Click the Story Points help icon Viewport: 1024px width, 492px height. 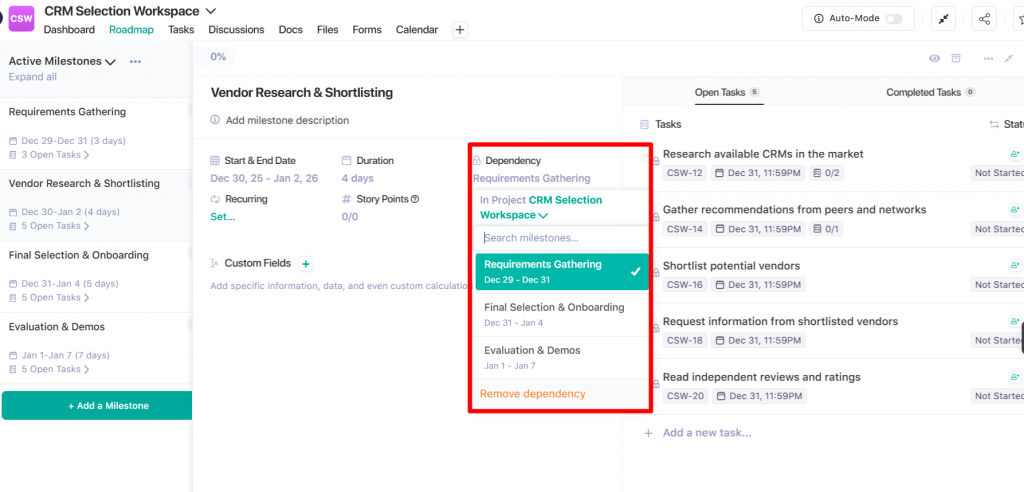tap(415, 199)
